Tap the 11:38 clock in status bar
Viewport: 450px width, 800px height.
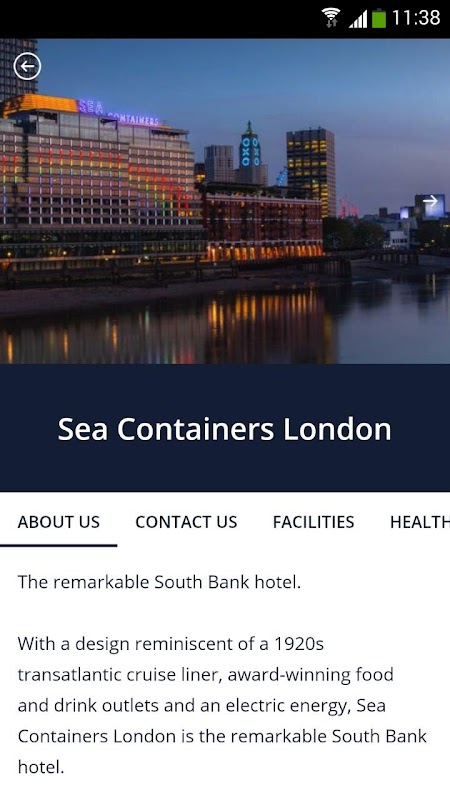coord(416,18)
